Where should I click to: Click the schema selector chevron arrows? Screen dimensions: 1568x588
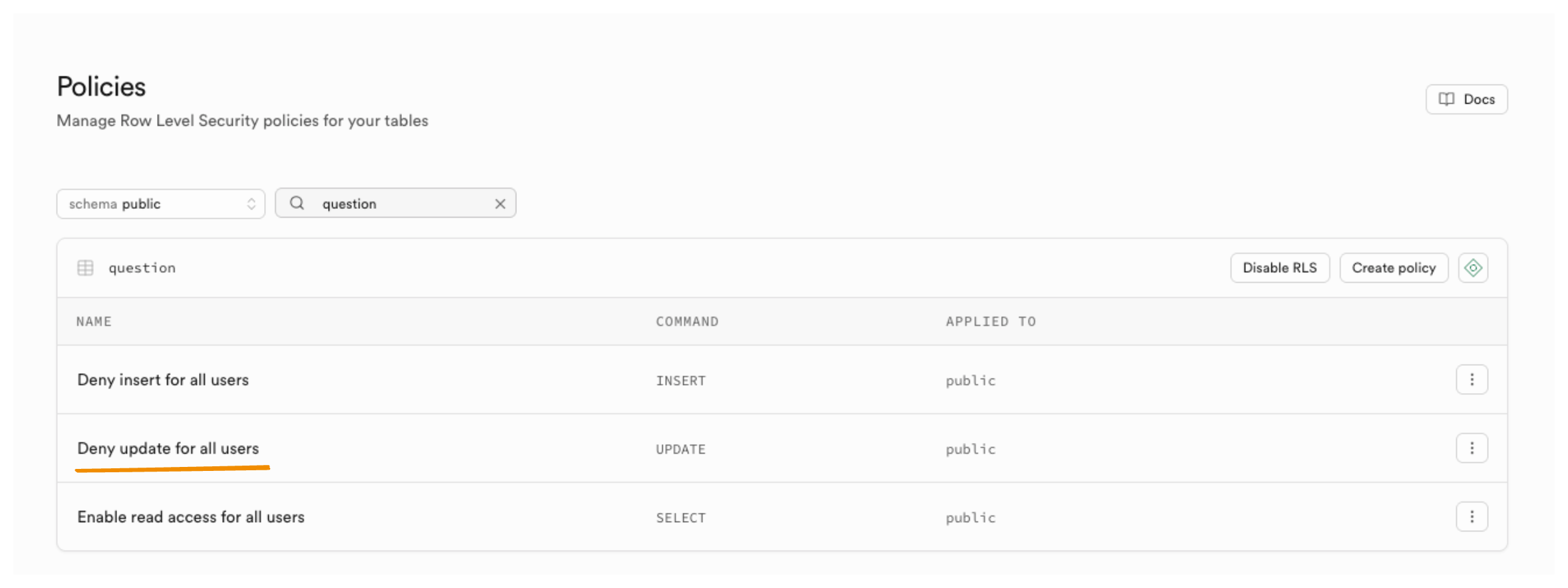251,204
